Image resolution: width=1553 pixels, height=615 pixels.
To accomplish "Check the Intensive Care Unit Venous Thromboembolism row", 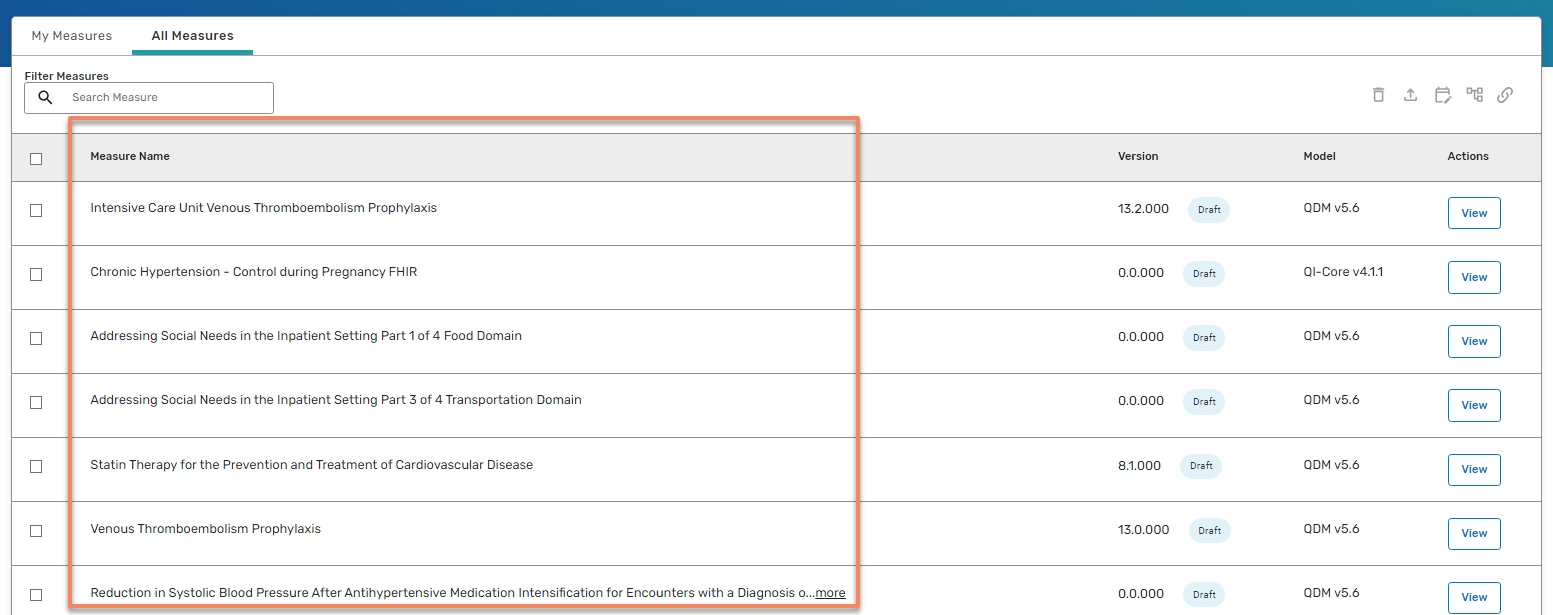I will [x=36, y=210].
